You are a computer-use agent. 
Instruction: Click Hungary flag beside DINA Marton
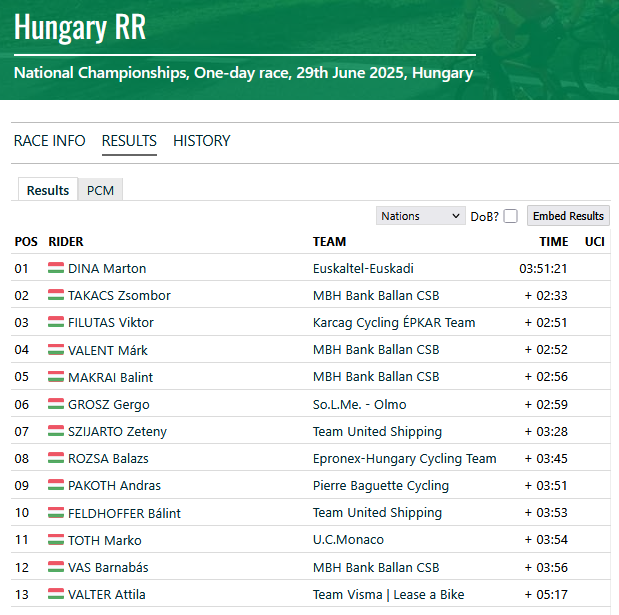point(56,268)
